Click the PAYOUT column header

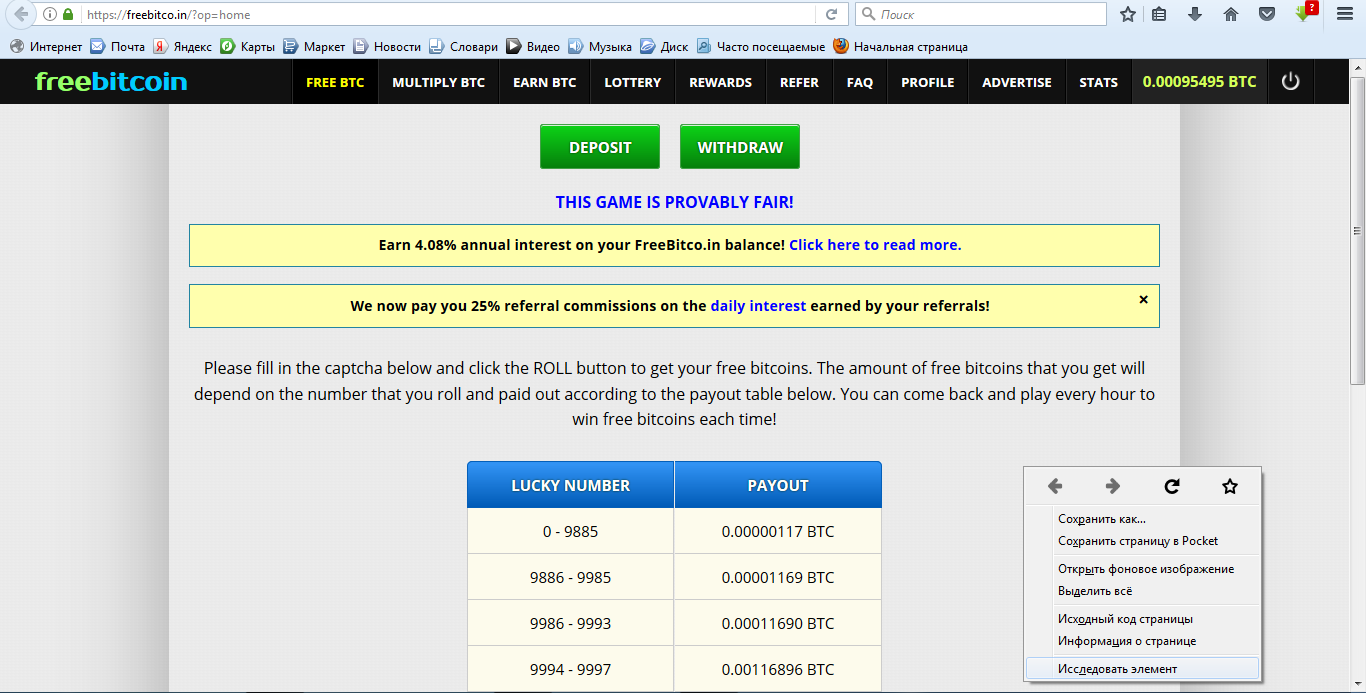(778, 485)
